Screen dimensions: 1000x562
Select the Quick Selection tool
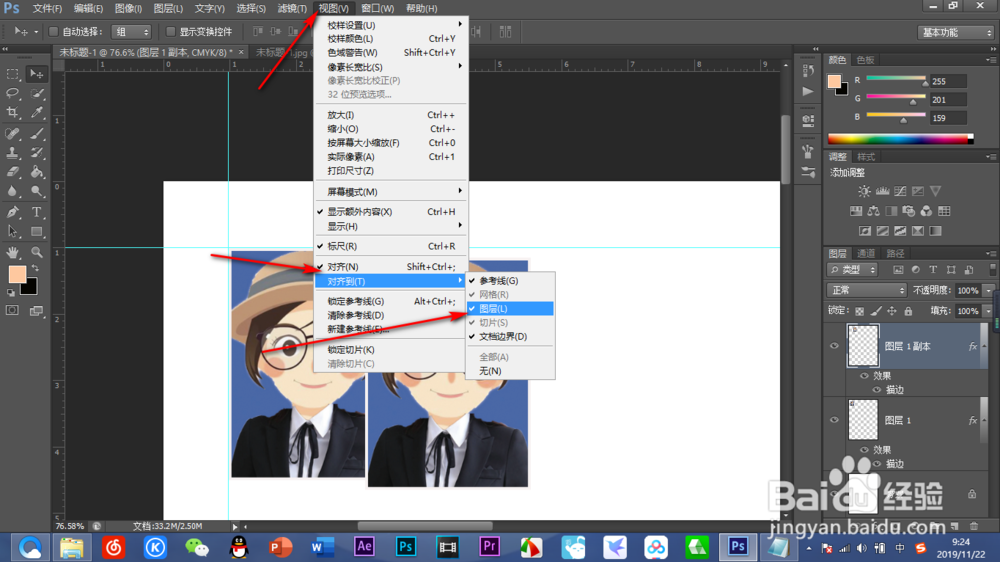(x=36, y=94)
